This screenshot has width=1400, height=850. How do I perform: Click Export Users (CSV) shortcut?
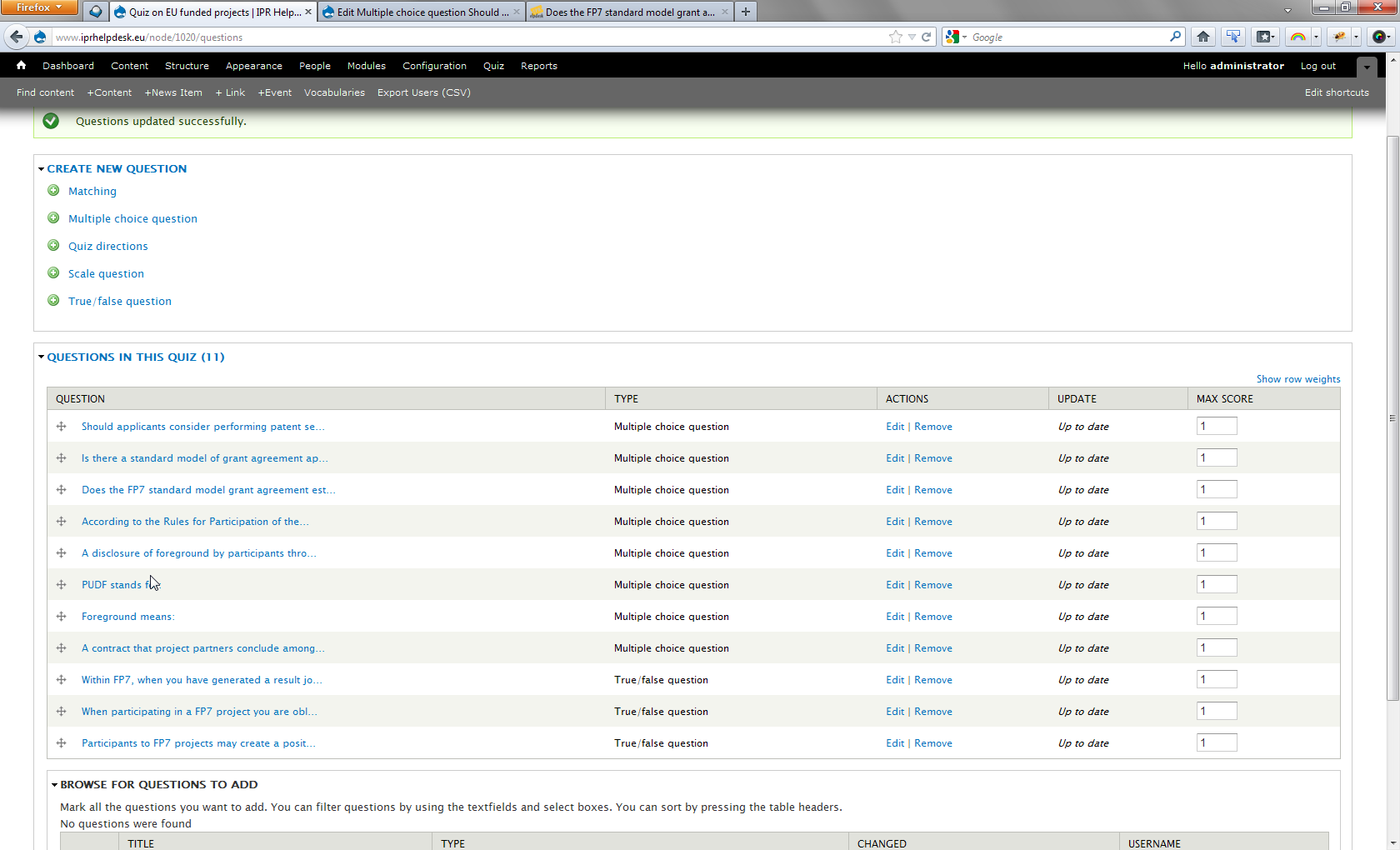(423, 92)
